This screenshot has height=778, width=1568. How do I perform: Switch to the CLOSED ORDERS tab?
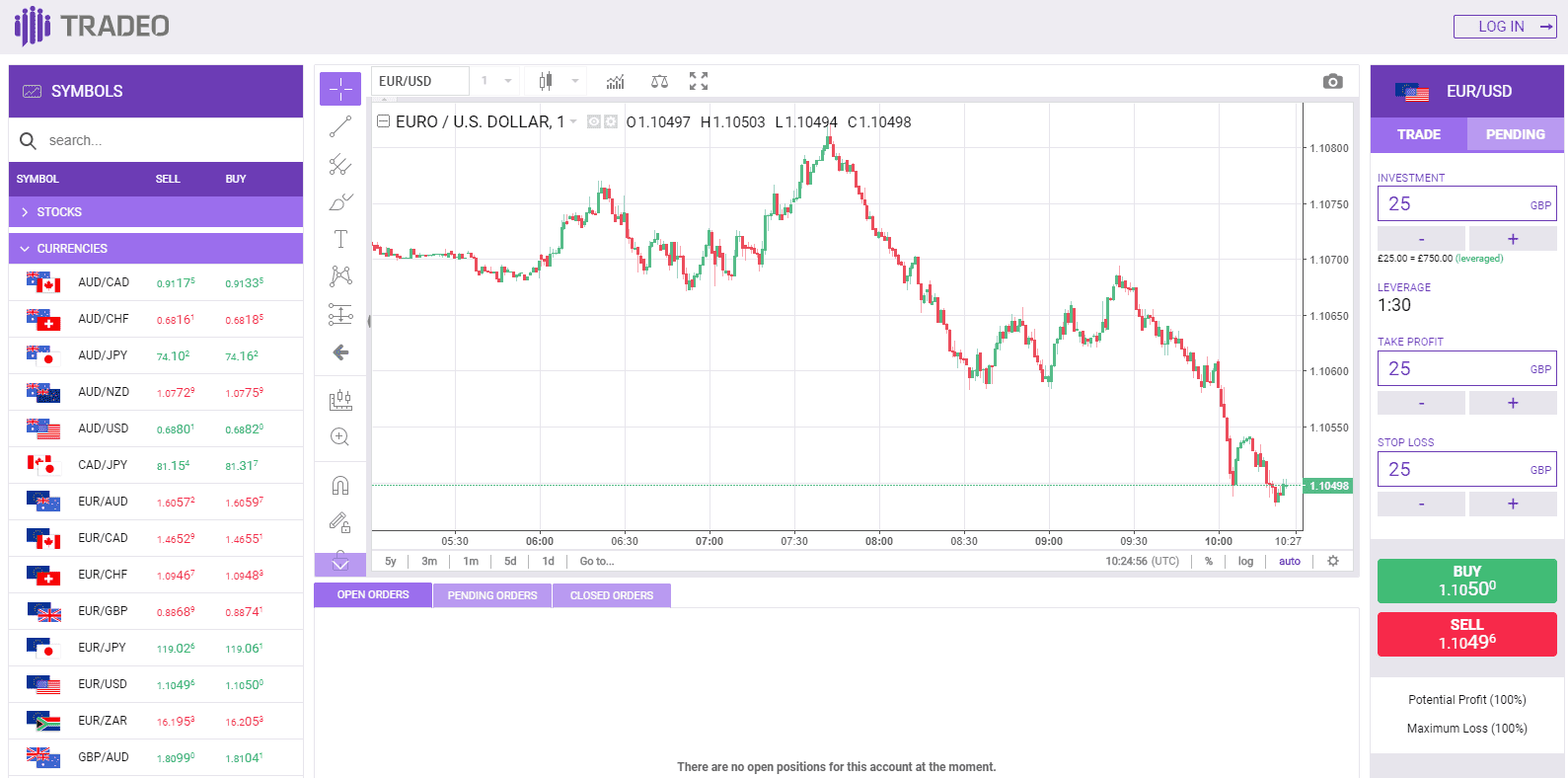[612, 595]
